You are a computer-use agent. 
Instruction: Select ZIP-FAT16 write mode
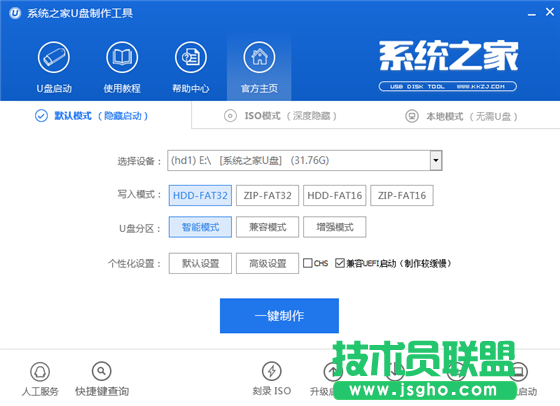click(x=402, y=195)
